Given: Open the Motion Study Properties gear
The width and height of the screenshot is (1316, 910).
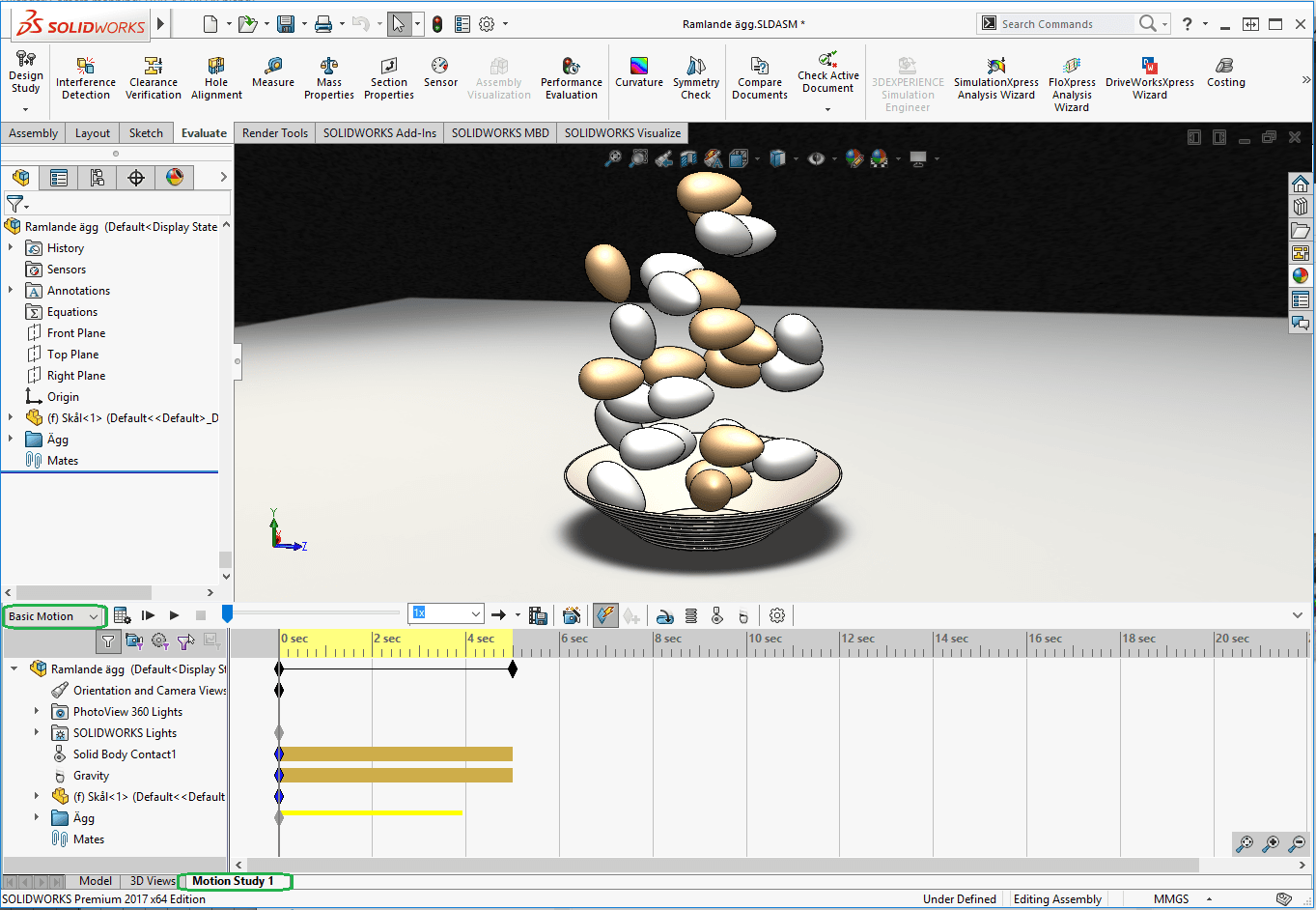Looking at the screenshot, I should coord(777,615).
